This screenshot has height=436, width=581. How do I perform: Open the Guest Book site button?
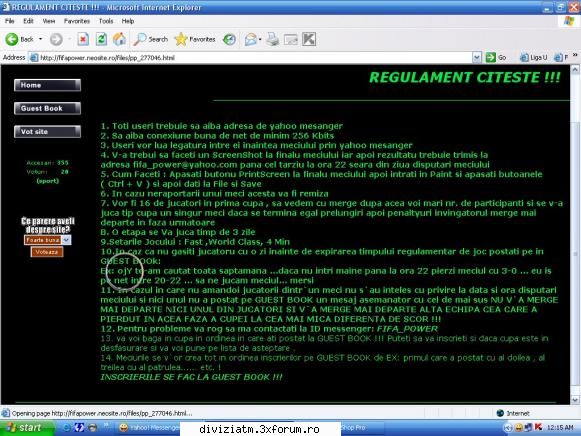47,109
